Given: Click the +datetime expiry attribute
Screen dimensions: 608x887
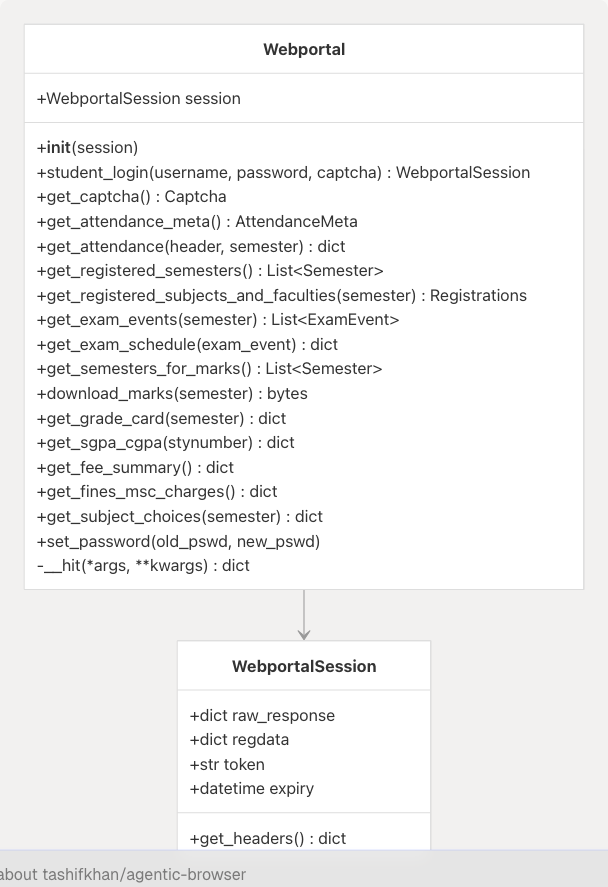Looking at the screenshot, I should point(251,788).
